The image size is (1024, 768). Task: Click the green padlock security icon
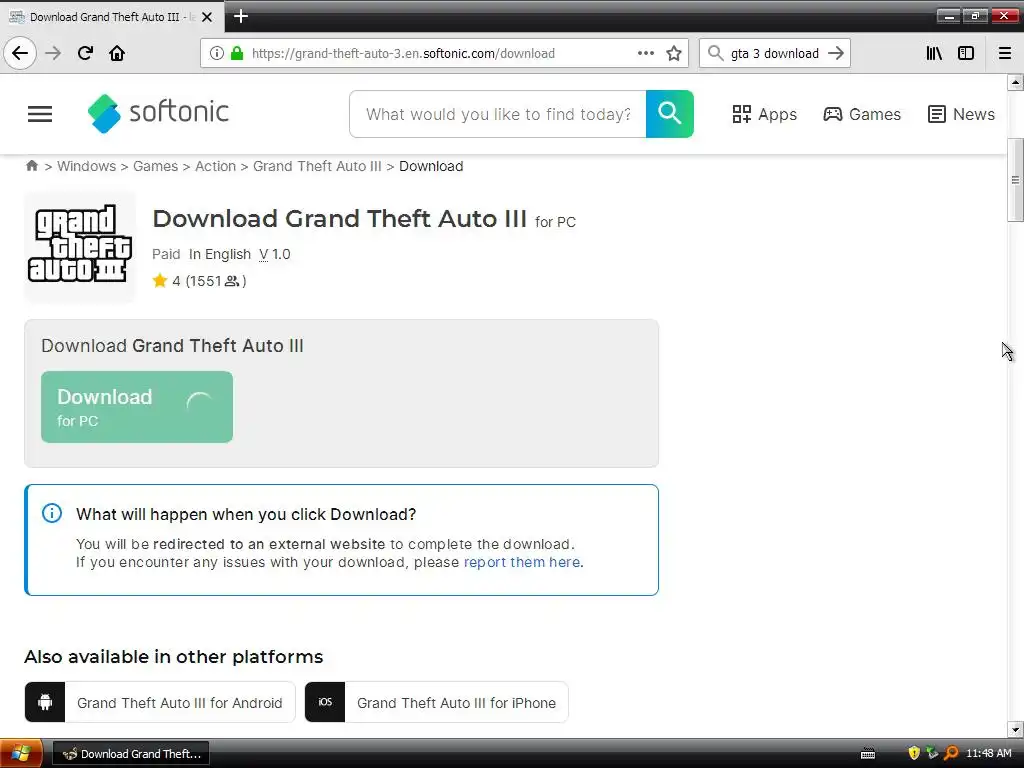[x=237, y=53]
